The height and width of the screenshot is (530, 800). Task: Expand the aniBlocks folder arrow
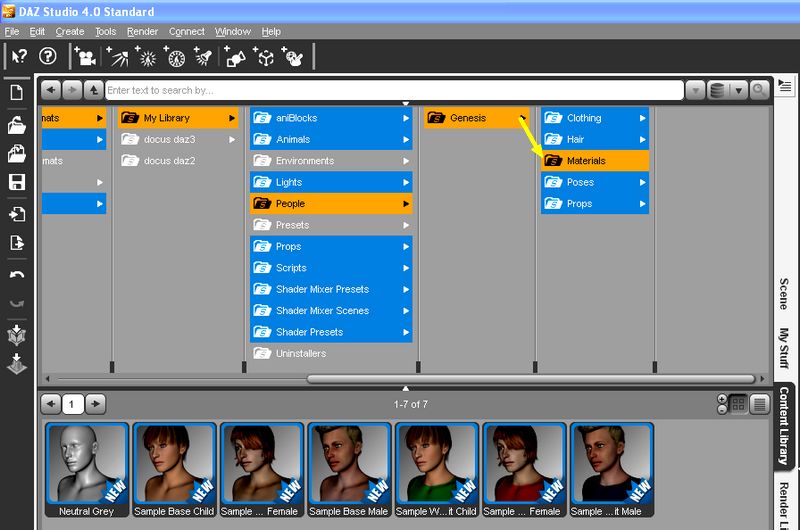click(x=406, y=118)
